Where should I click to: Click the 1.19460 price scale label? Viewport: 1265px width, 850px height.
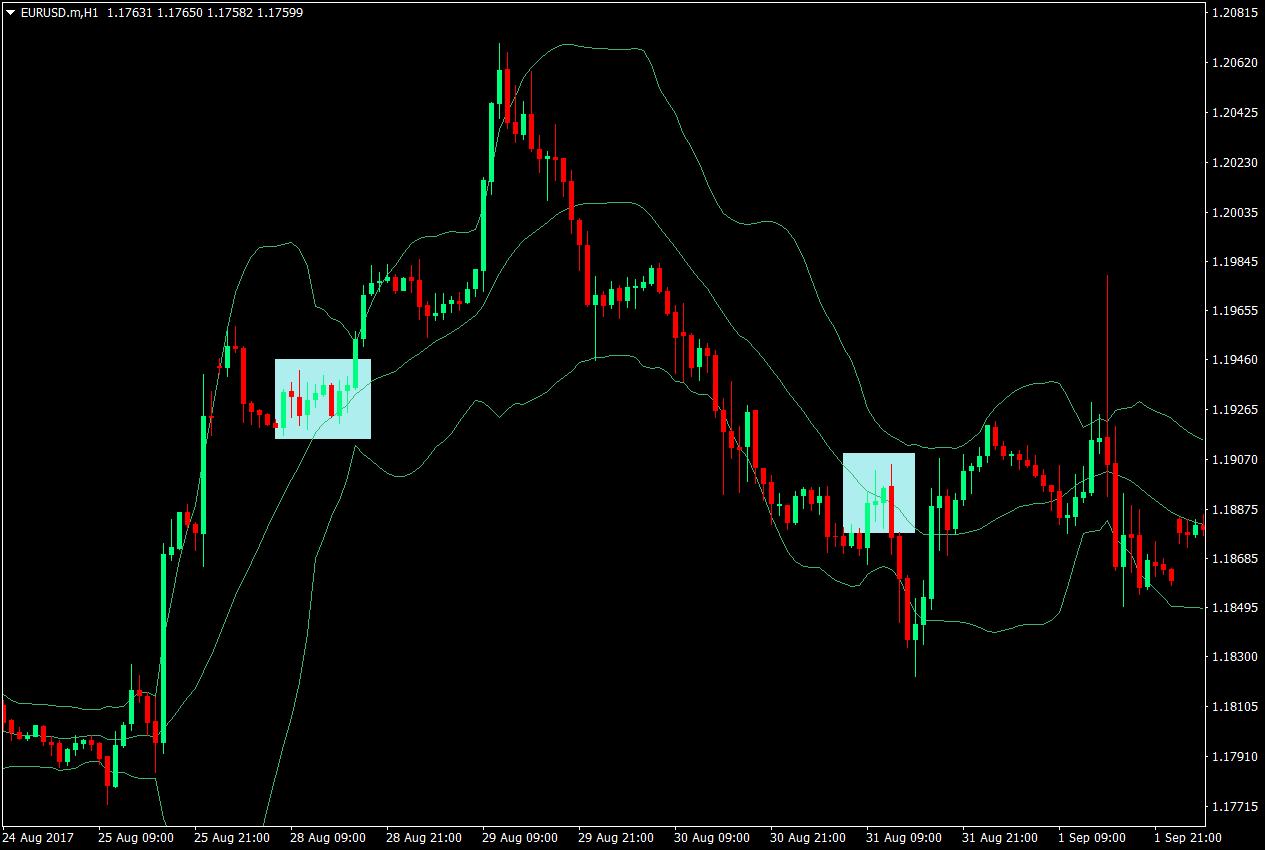[x=1233, y=360]
